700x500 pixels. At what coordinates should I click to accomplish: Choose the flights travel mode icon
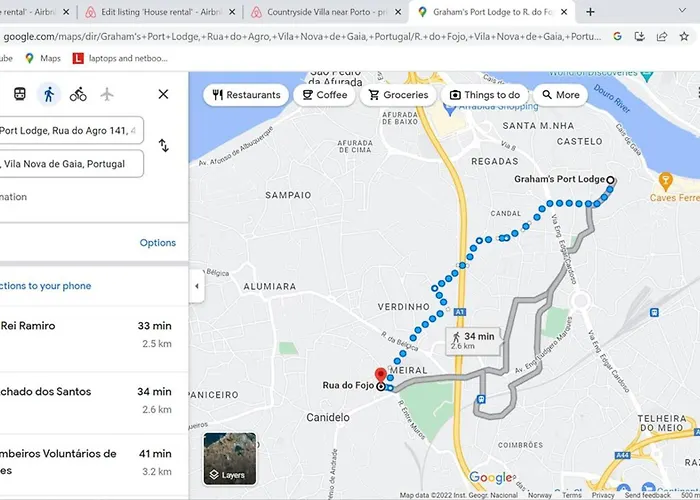pos(107,94)
